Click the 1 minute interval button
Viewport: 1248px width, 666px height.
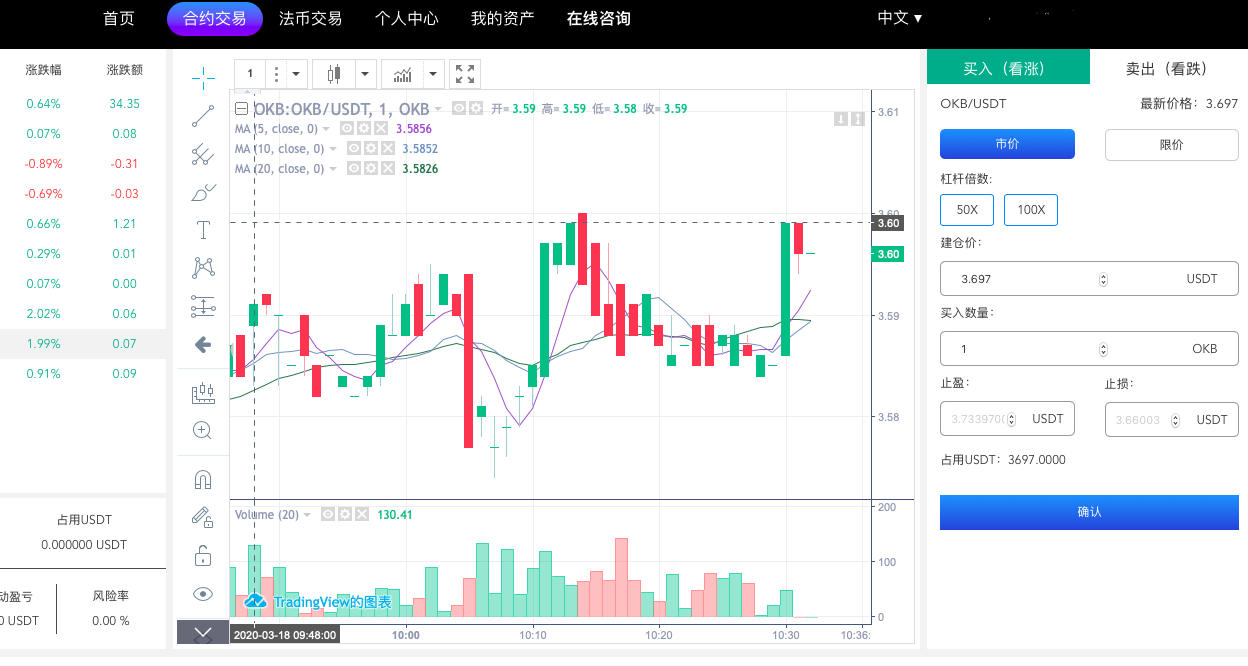point(249,74)
